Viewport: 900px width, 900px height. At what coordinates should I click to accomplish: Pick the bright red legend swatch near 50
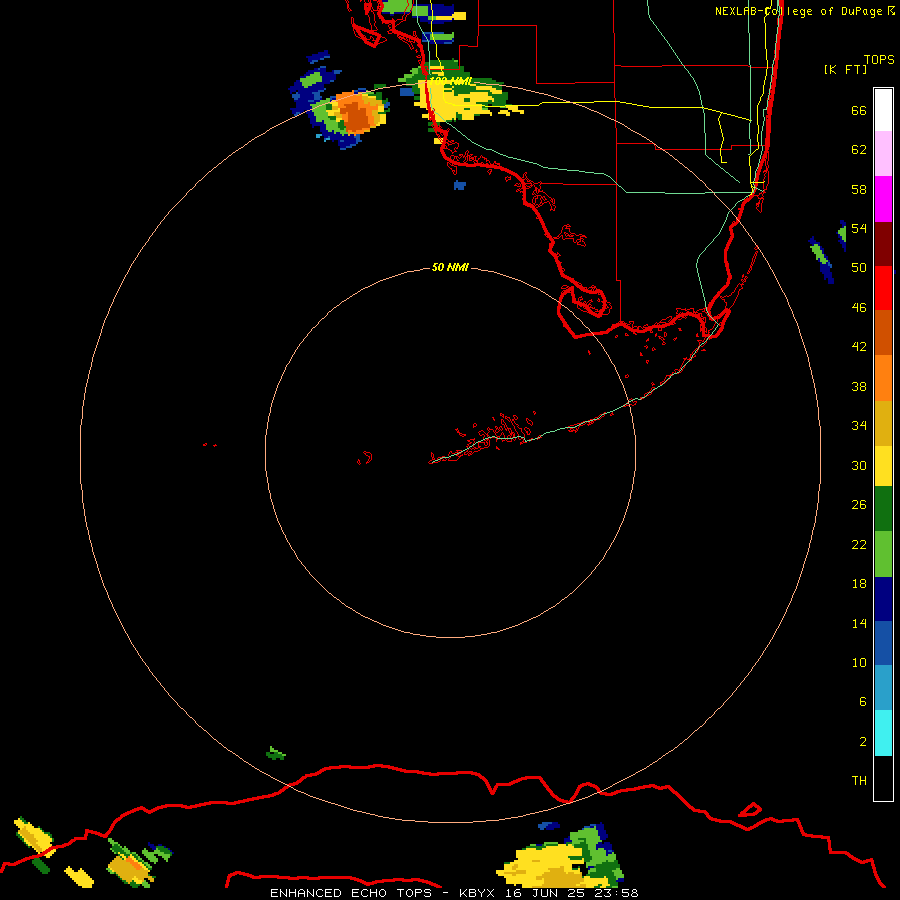(x=883, y=288)
